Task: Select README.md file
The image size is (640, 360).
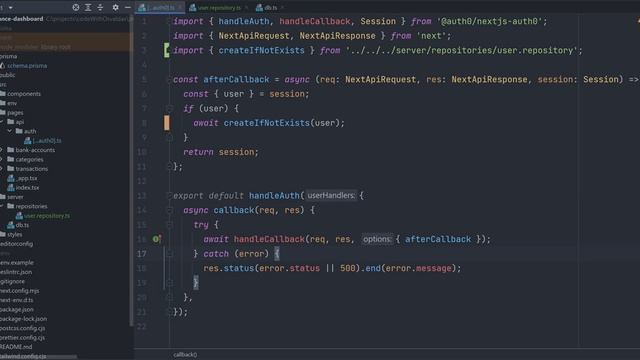Action: click(16, 347)
